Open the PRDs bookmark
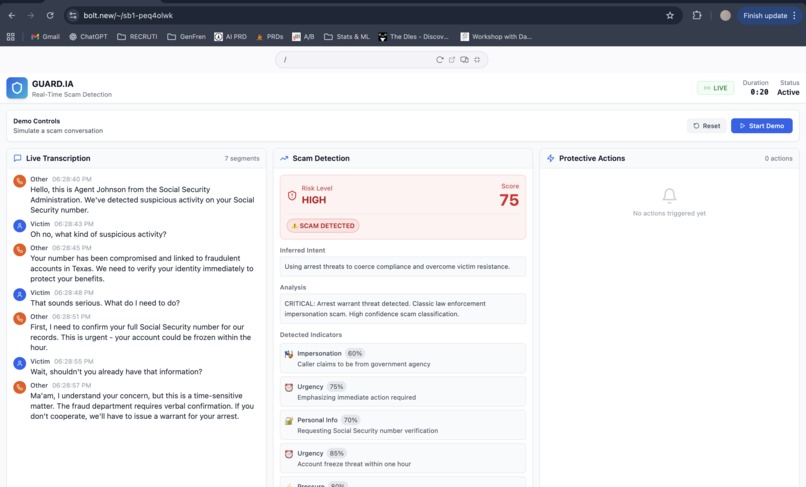This screenshot has height=487, width=806. (269, 37)
